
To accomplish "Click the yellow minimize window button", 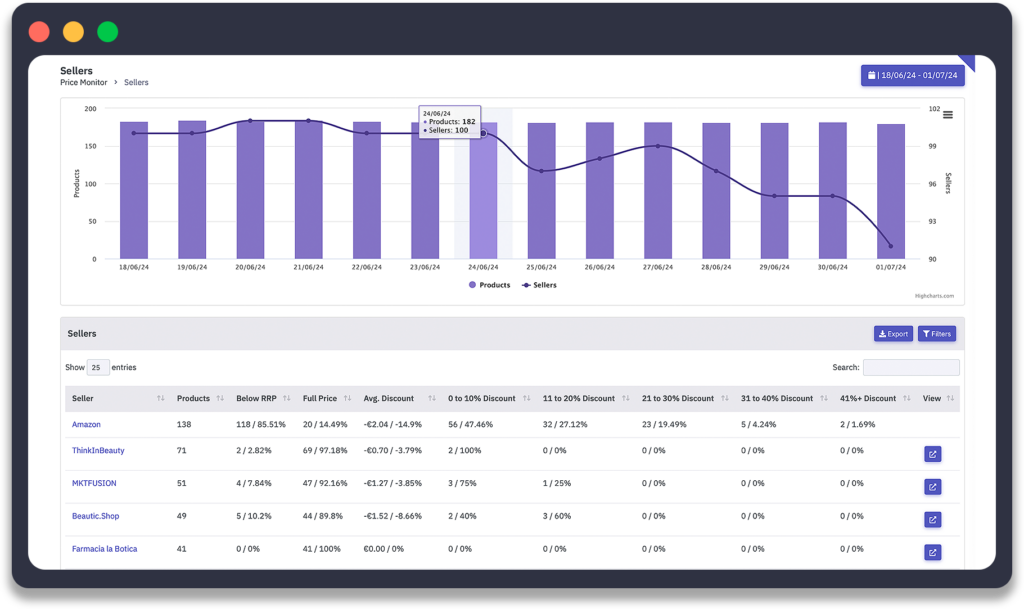I will pyautogui.click(x=73, y=31).
